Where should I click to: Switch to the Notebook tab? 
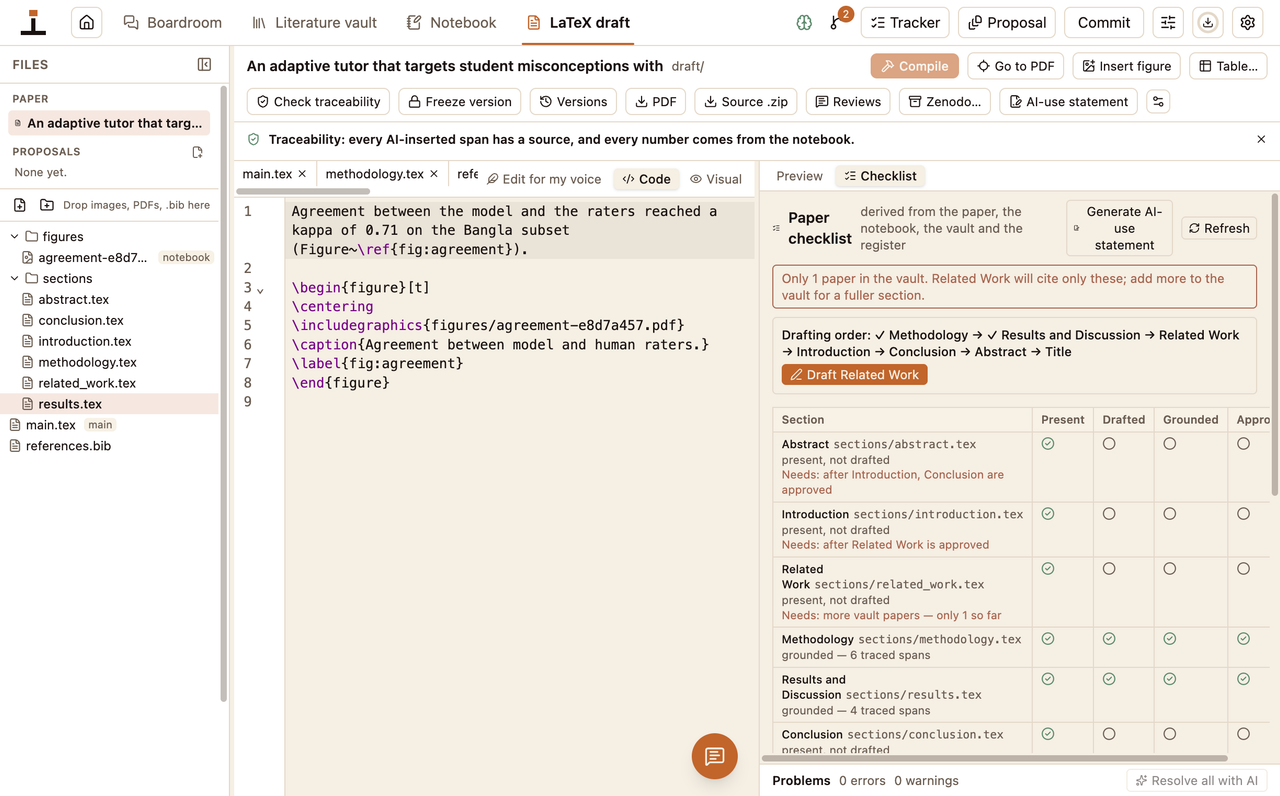tap(452, 22)
